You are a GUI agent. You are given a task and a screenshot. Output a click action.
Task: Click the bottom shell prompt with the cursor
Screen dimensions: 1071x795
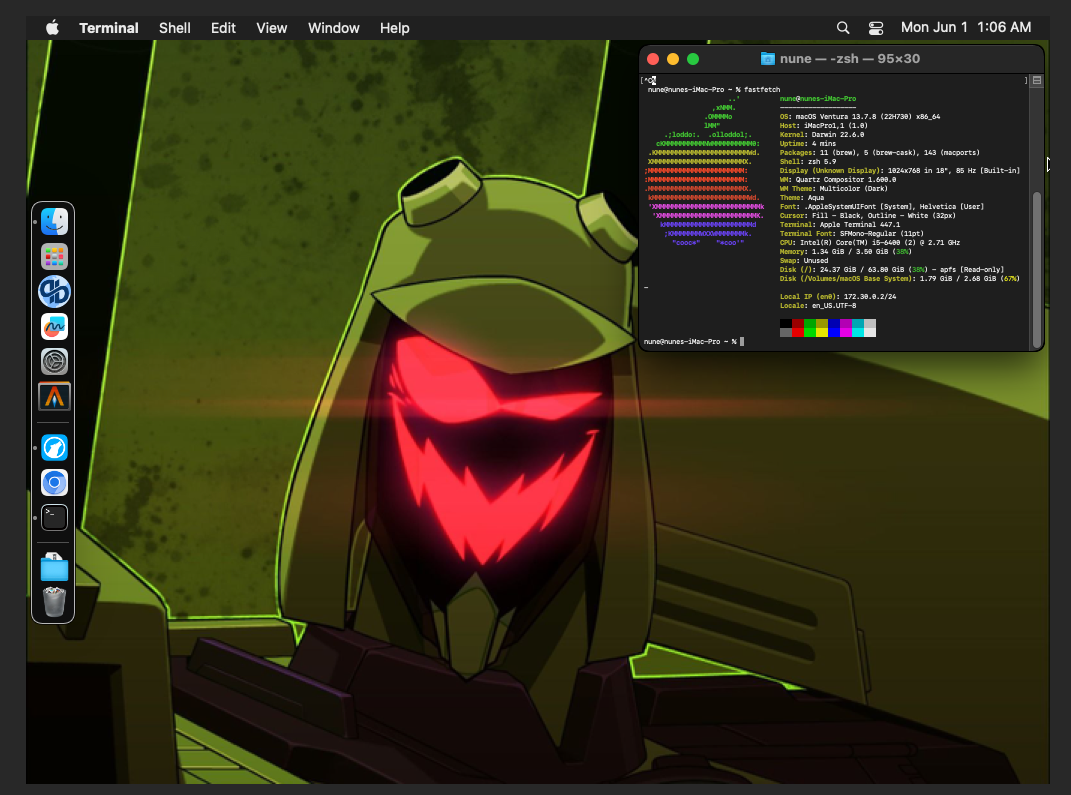[x=693, y=341]
